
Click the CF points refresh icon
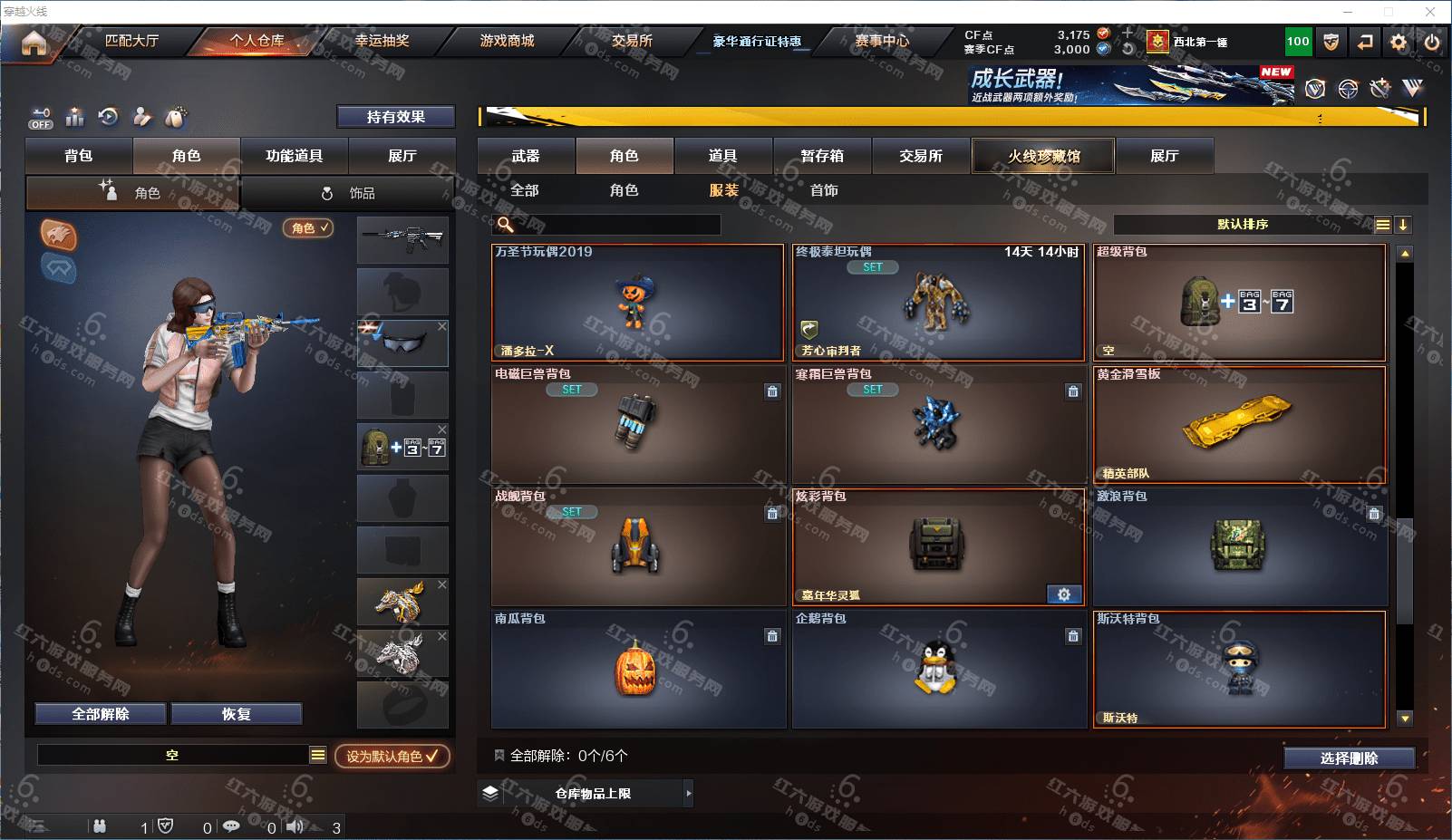click(1128, 49)
